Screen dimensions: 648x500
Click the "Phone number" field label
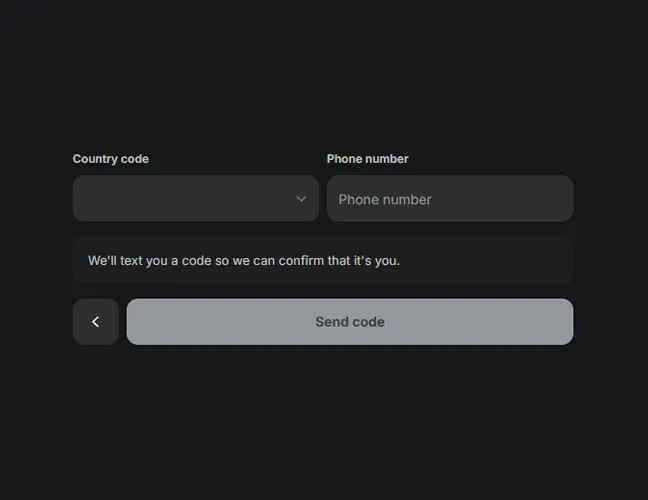point(368,159)
